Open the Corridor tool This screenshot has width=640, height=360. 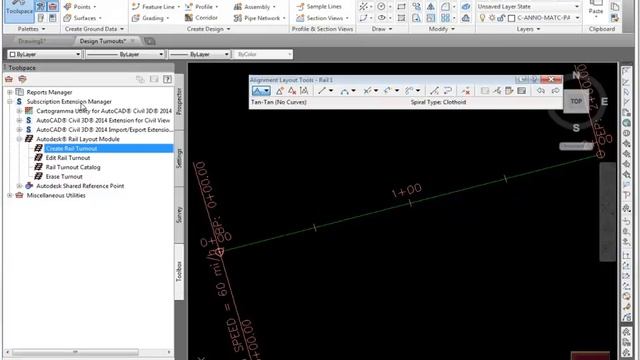[201, 18]
